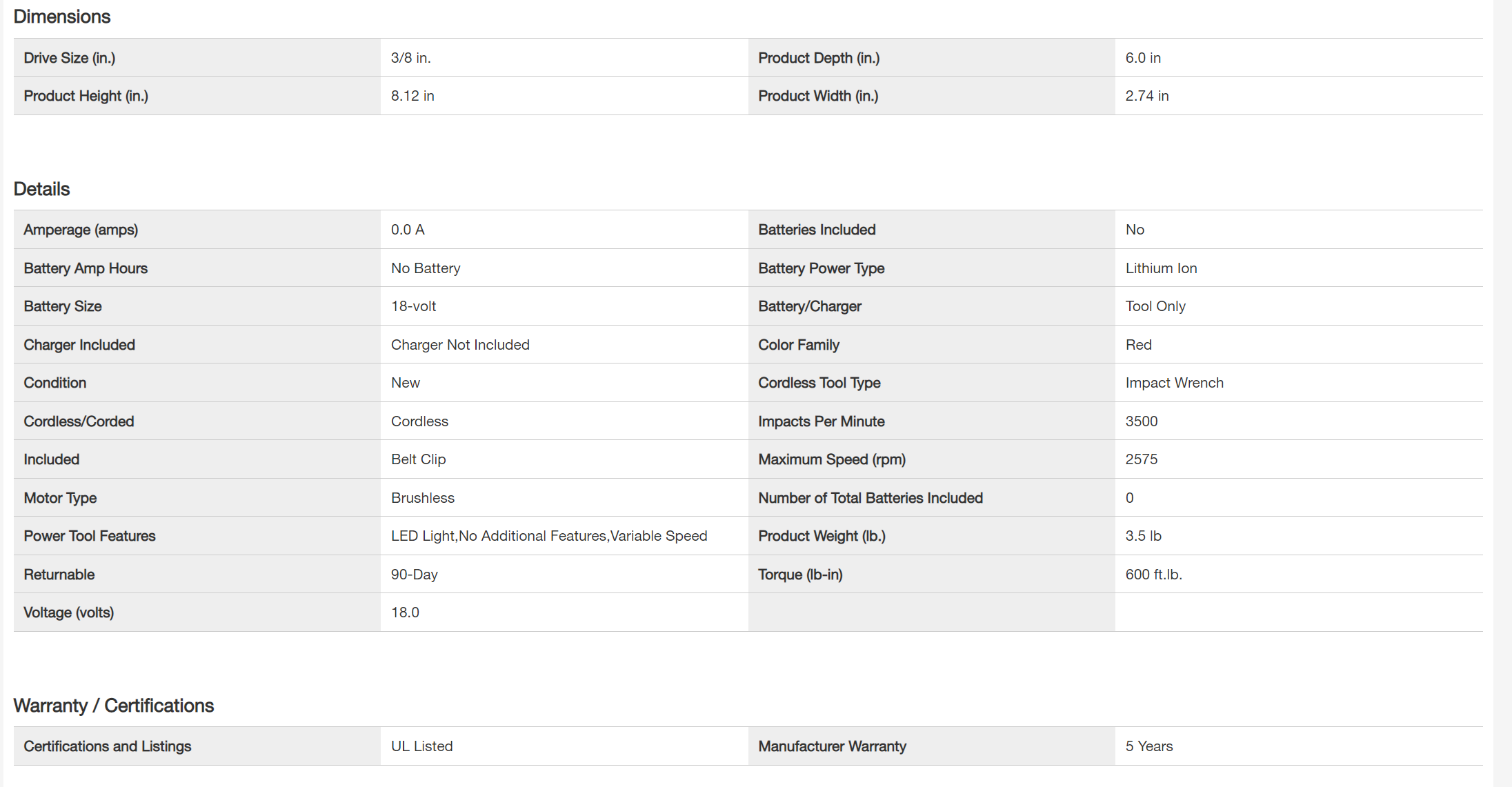
Task: Click the Dimensions section heading
Action: click(62, 17)
